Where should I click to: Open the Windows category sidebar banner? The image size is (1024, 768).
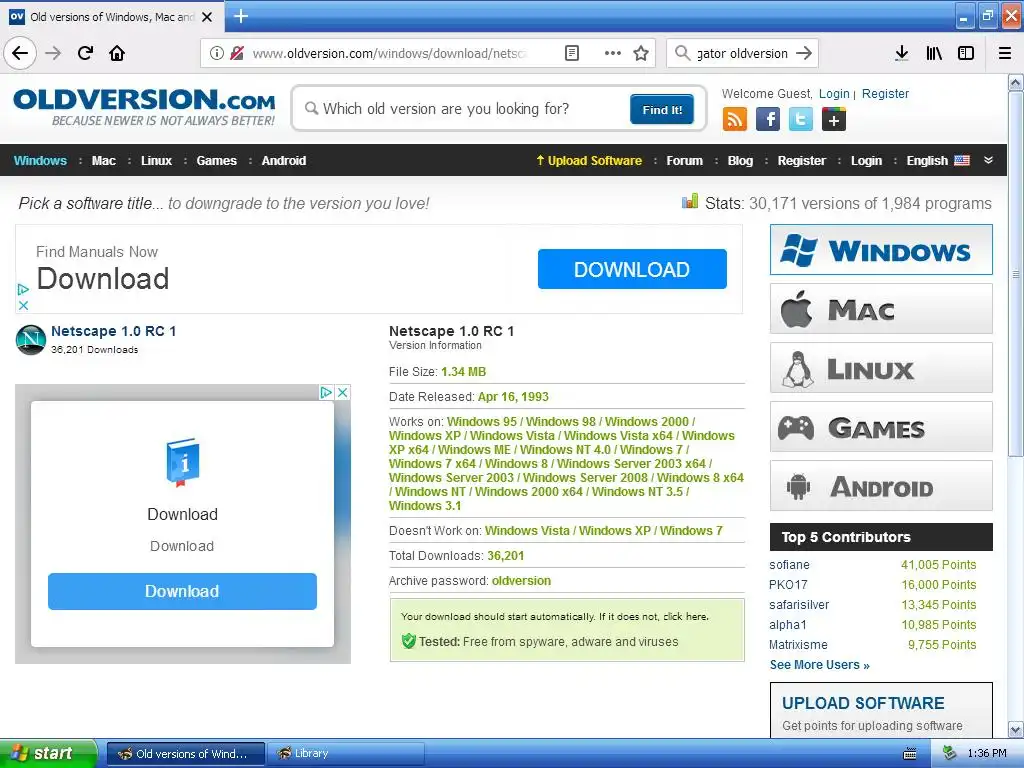(x=881, y=249)
